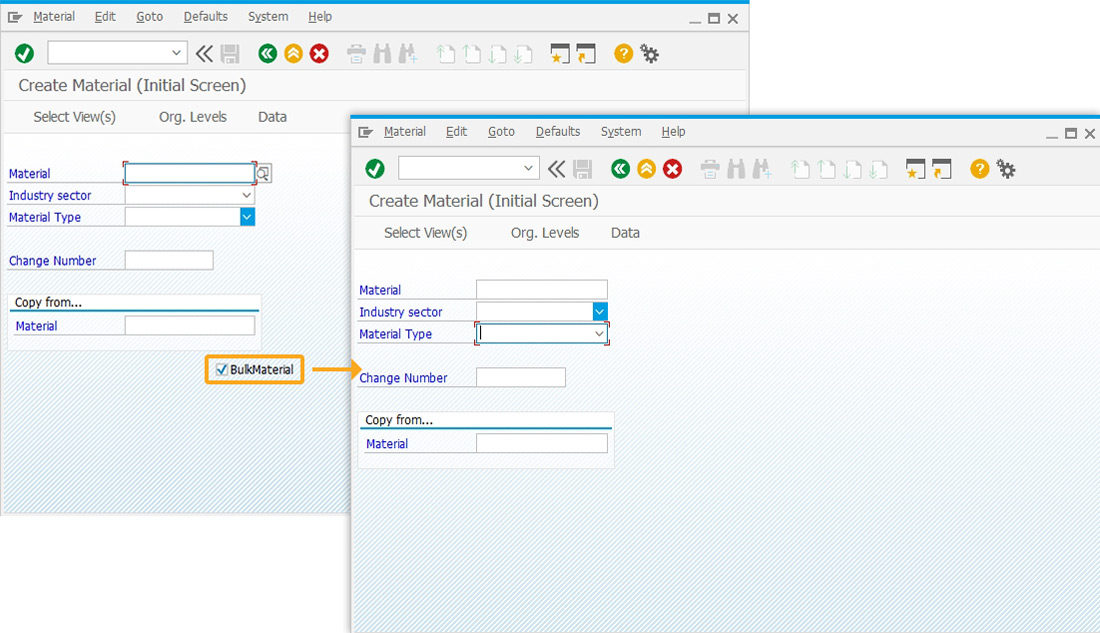Expand command field dropdown in back window
The image size is (1100, 633).
[176, 53]
